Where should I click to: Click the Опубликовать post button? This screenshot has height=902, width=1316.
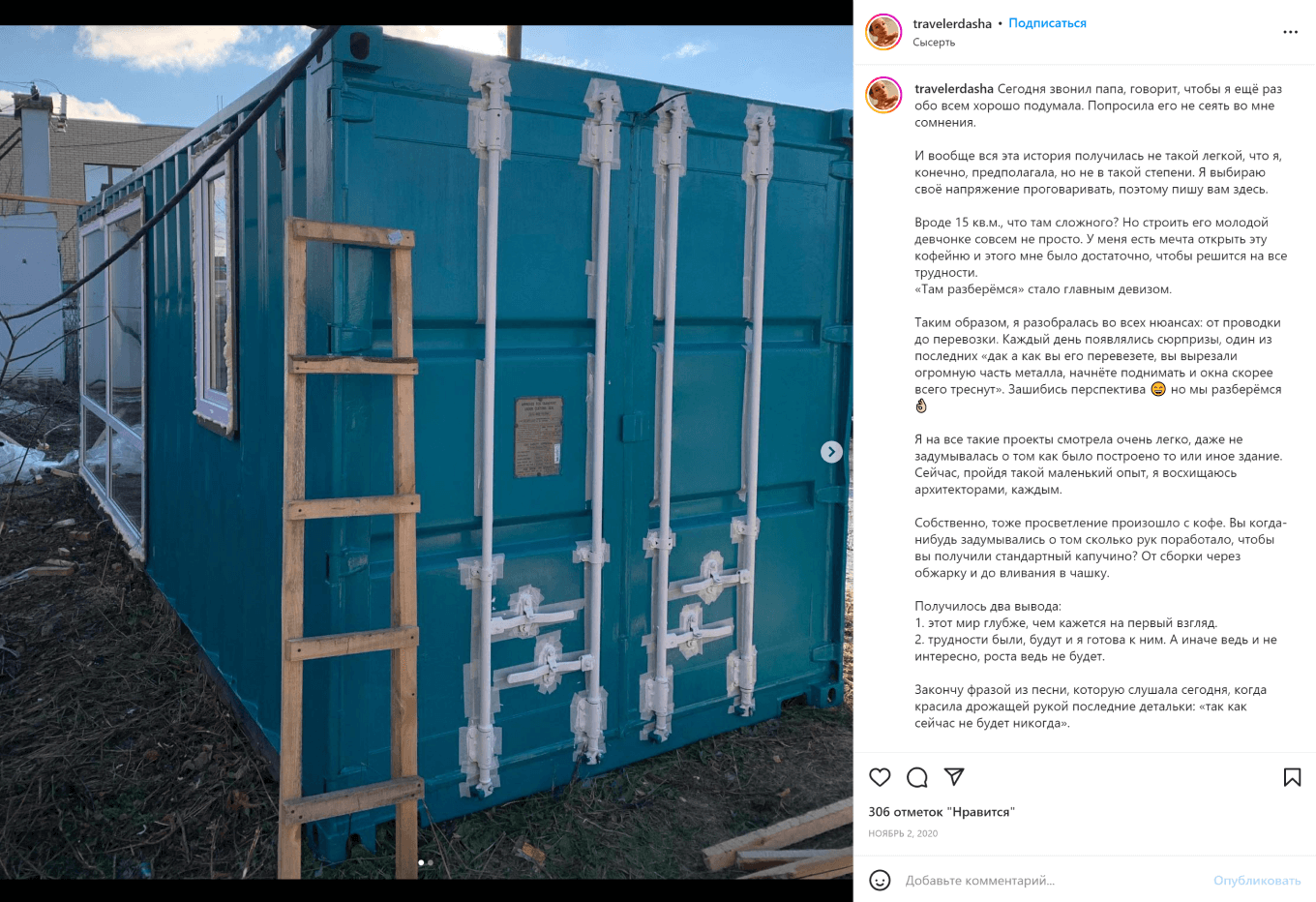pyautogui.click(x=1257, y=881)
